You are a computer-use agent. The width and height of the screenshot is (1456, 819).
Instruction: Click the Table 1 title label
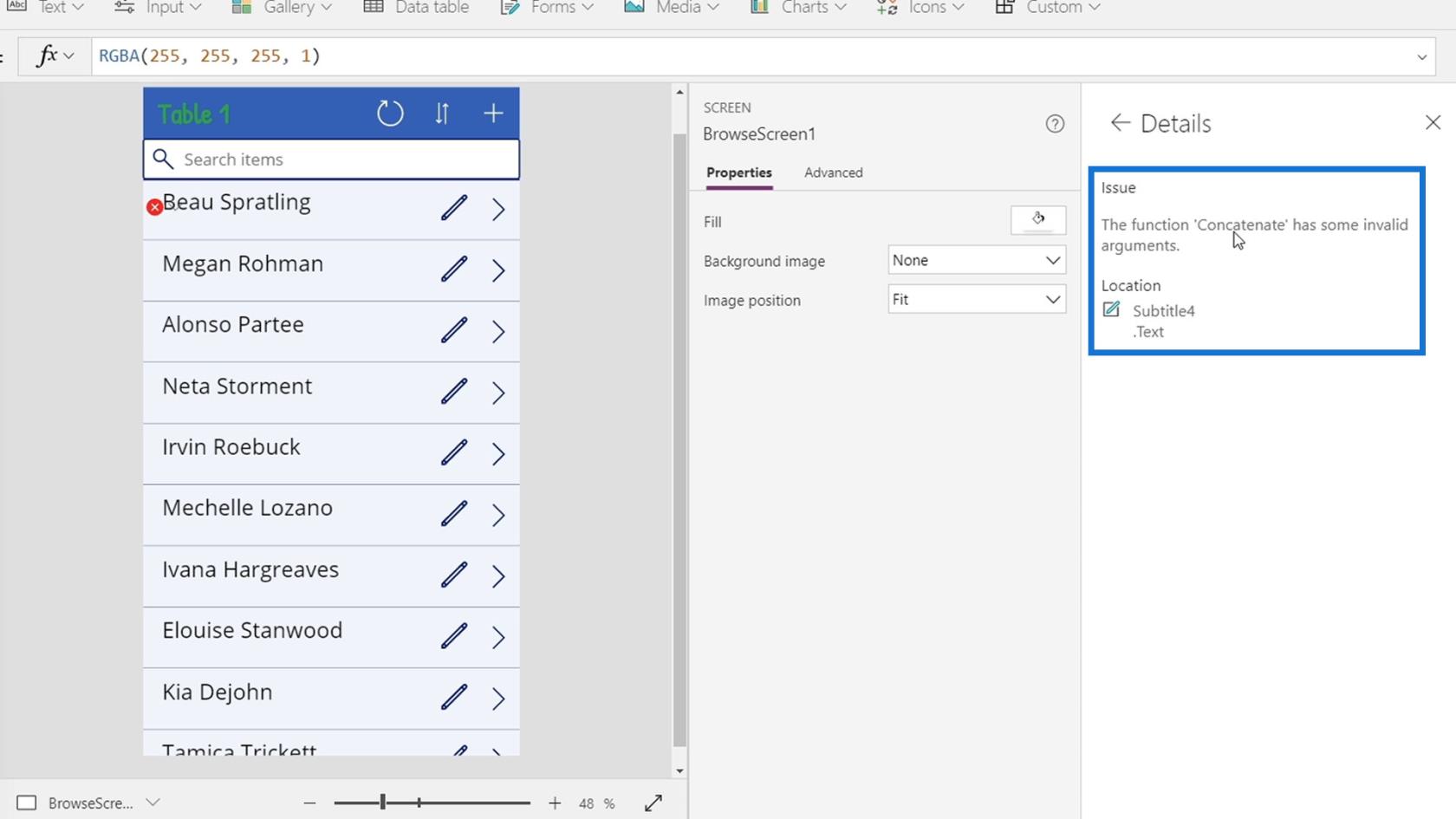(x=194, y=114)
